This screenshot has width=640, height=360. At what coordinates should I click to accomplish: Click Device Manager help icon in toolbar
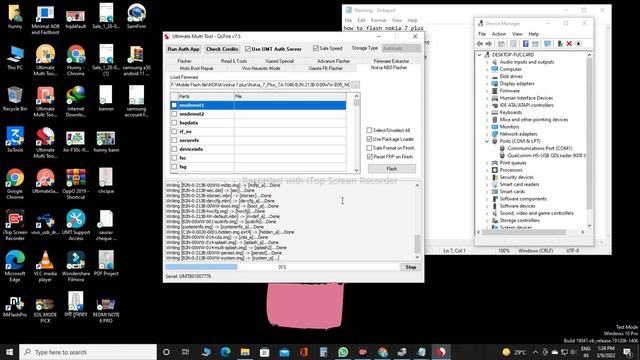pos(525,44)
